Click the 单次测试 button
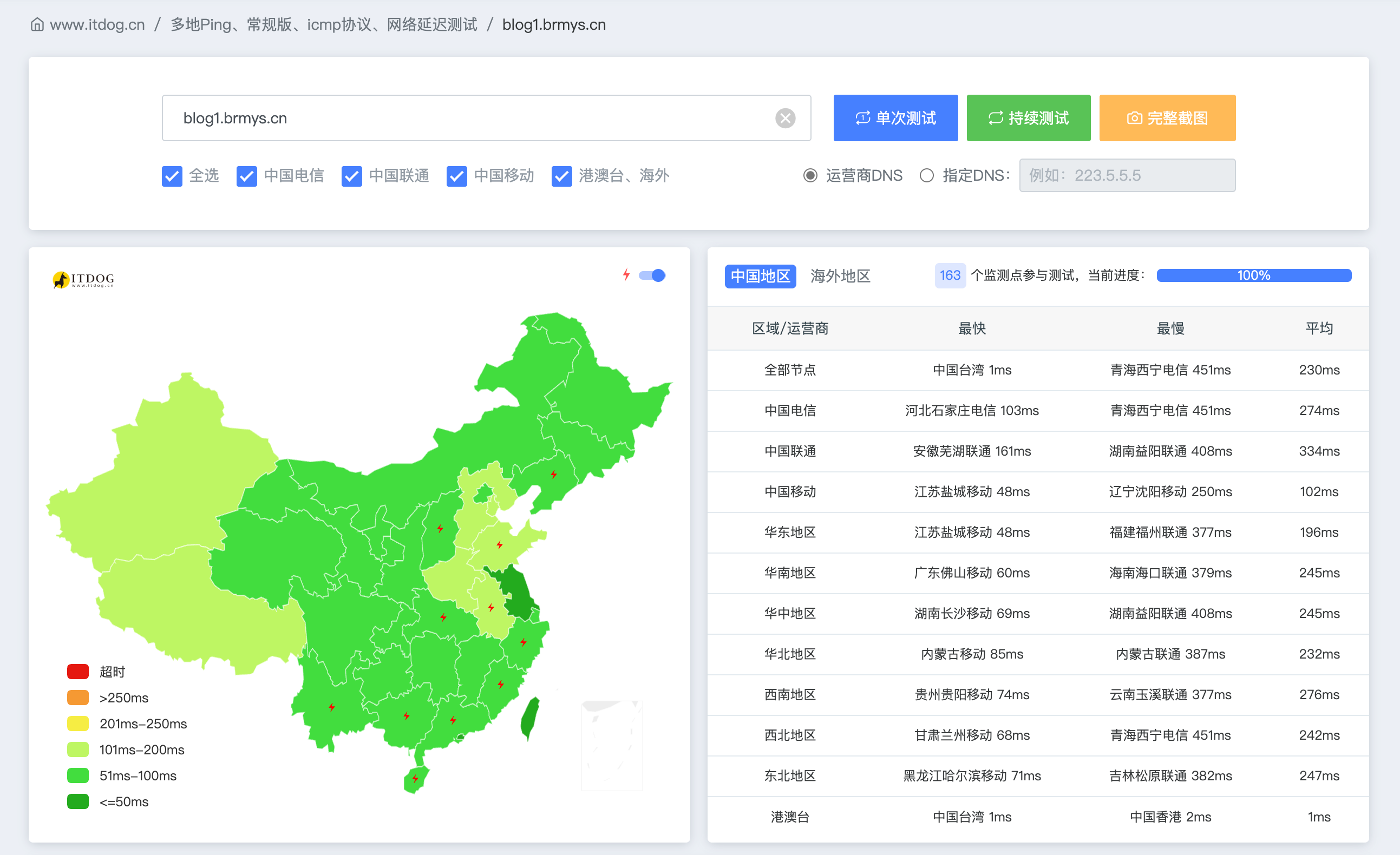Viewport: 1400px width, 855px height. click(895, 118)
